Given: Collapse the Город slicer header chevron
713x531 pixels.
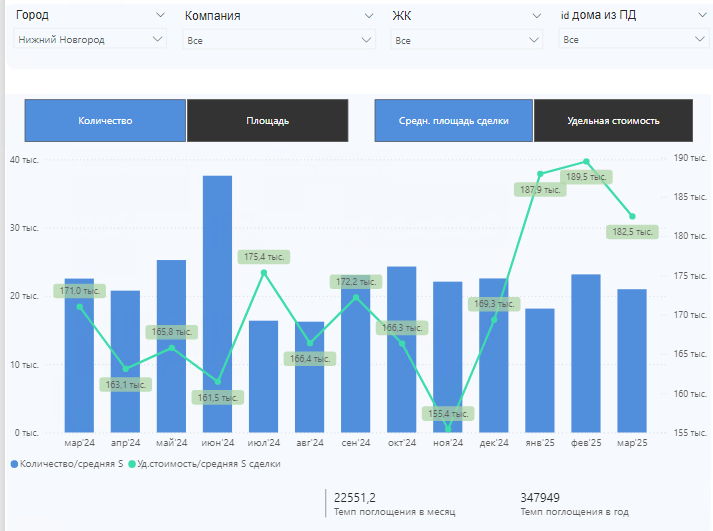Looking at the screenshot, I should click(x=160, y=15).
